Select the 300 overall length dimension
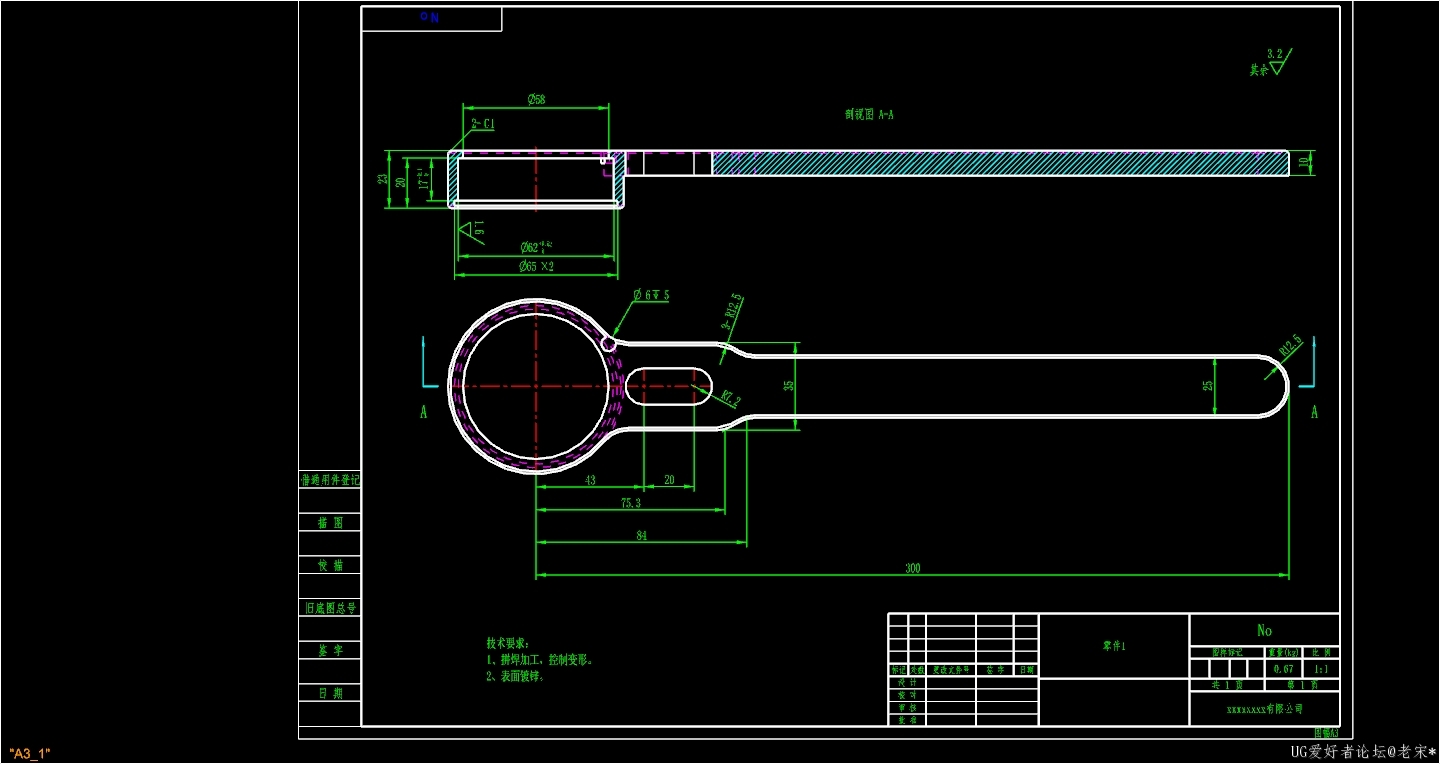The image size is (1440, 764). (x=912, y=568)
